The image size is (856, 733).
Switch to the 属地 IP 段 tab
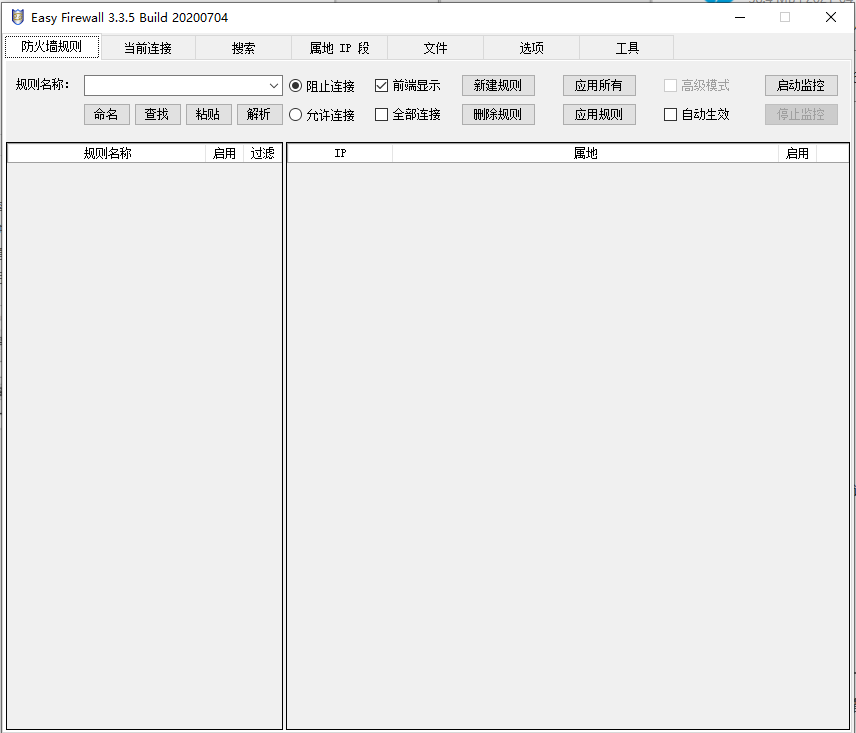pos(340,48)
